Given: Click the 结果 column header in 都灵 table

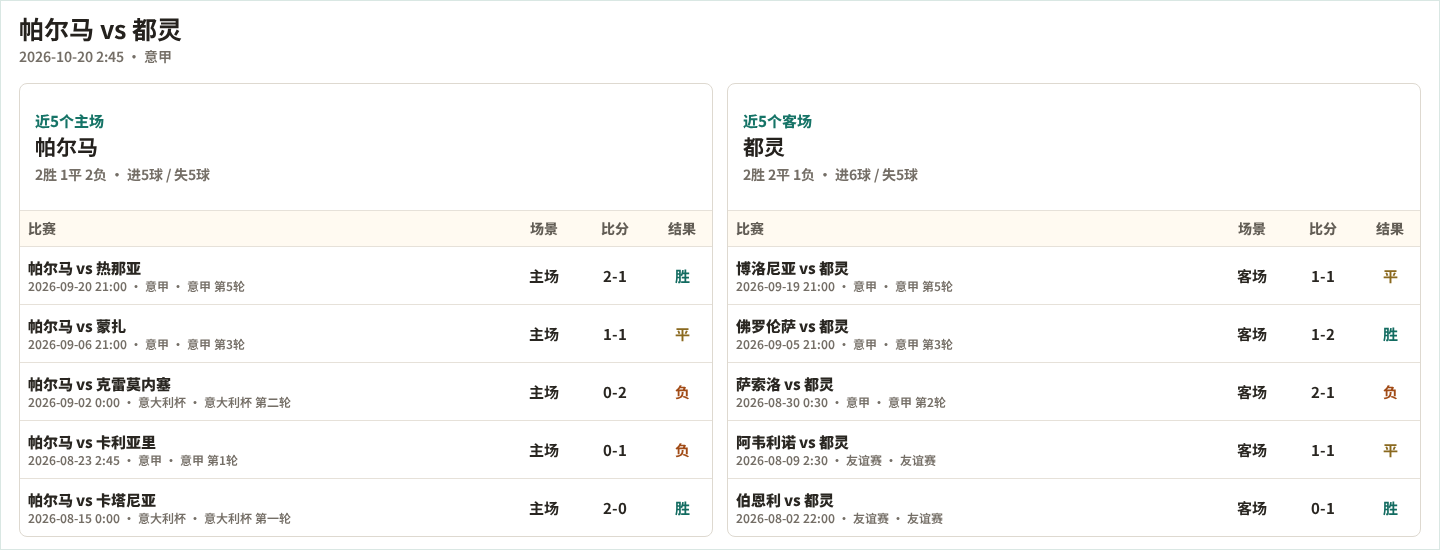Looking at the screenshot, I should click(1390, 229).
